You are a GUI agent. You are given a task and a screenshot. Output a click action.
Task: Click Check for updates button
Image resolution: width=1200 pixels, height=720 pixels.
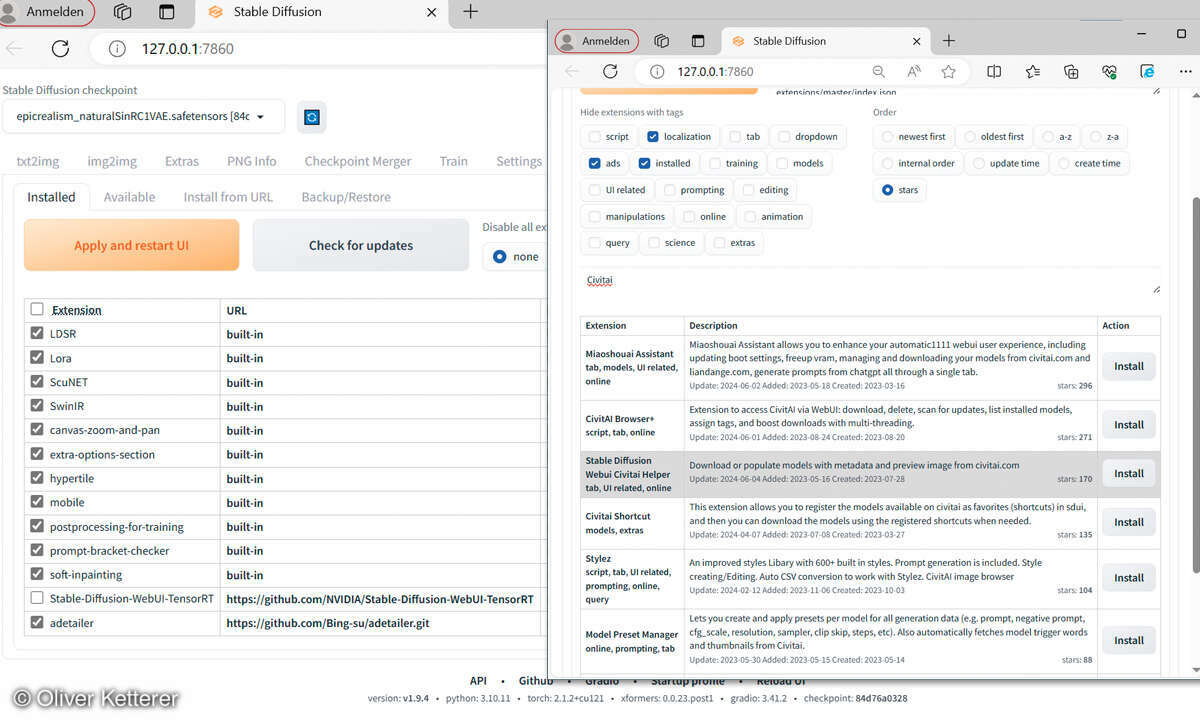click(361, 245)
